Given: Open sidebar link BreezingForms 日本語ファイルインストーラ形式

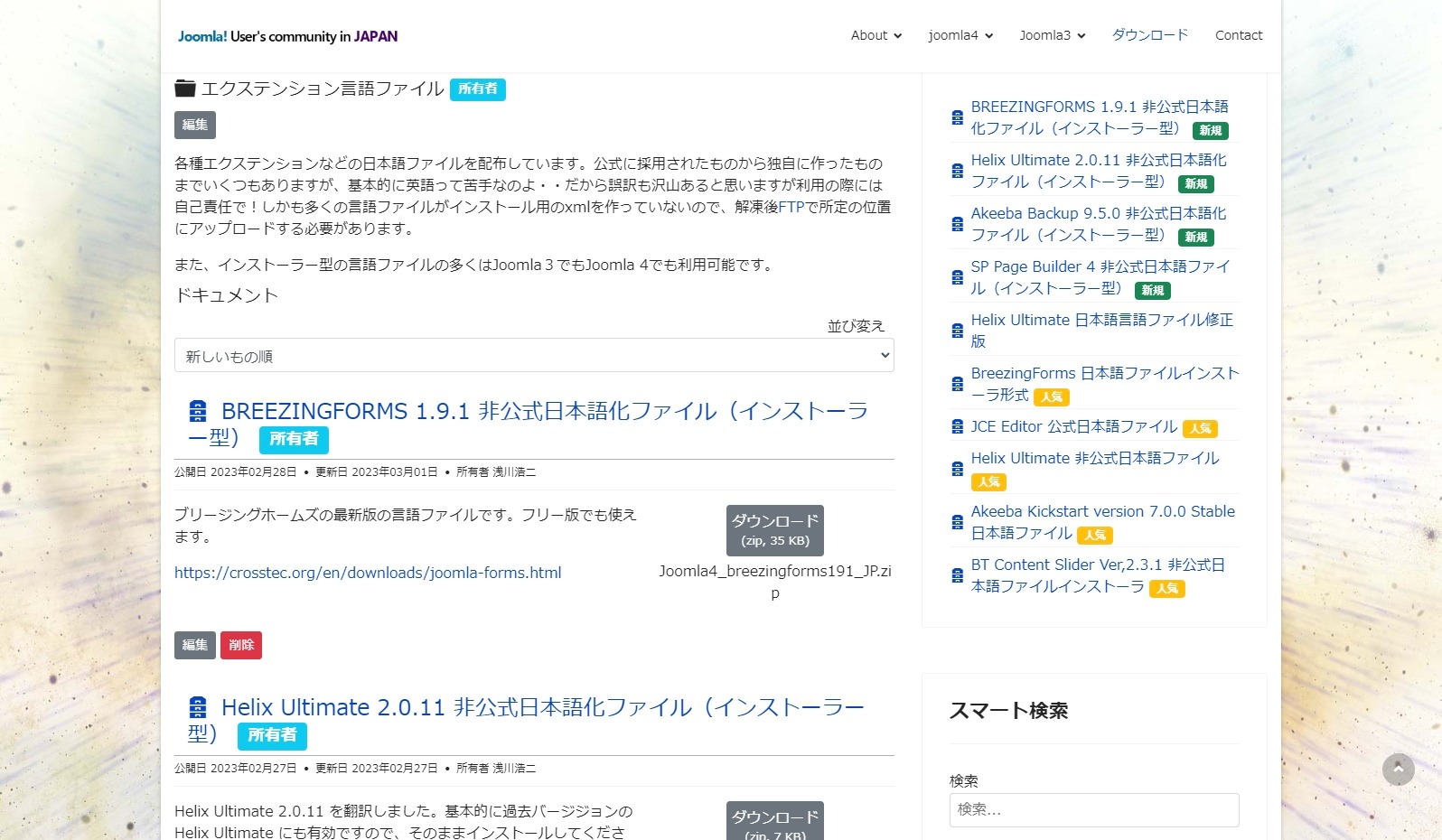Looking at the screenshot, I should click(1105, 384).
